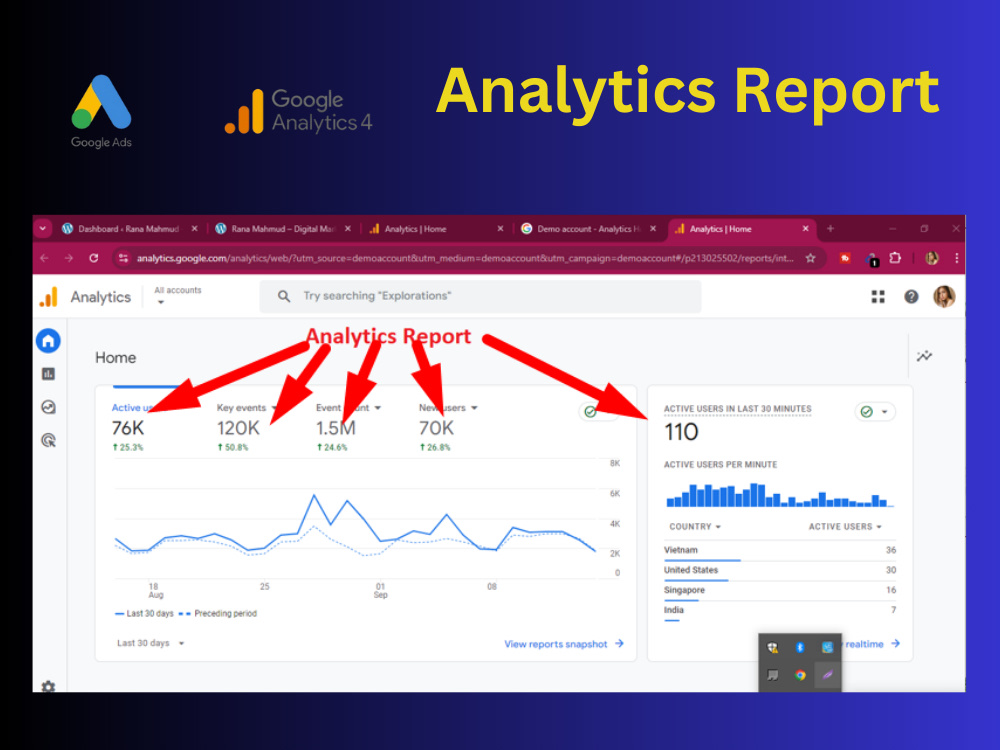Close the Dashboard ‹ Rana Mahmud tab

tap(195, 228)
